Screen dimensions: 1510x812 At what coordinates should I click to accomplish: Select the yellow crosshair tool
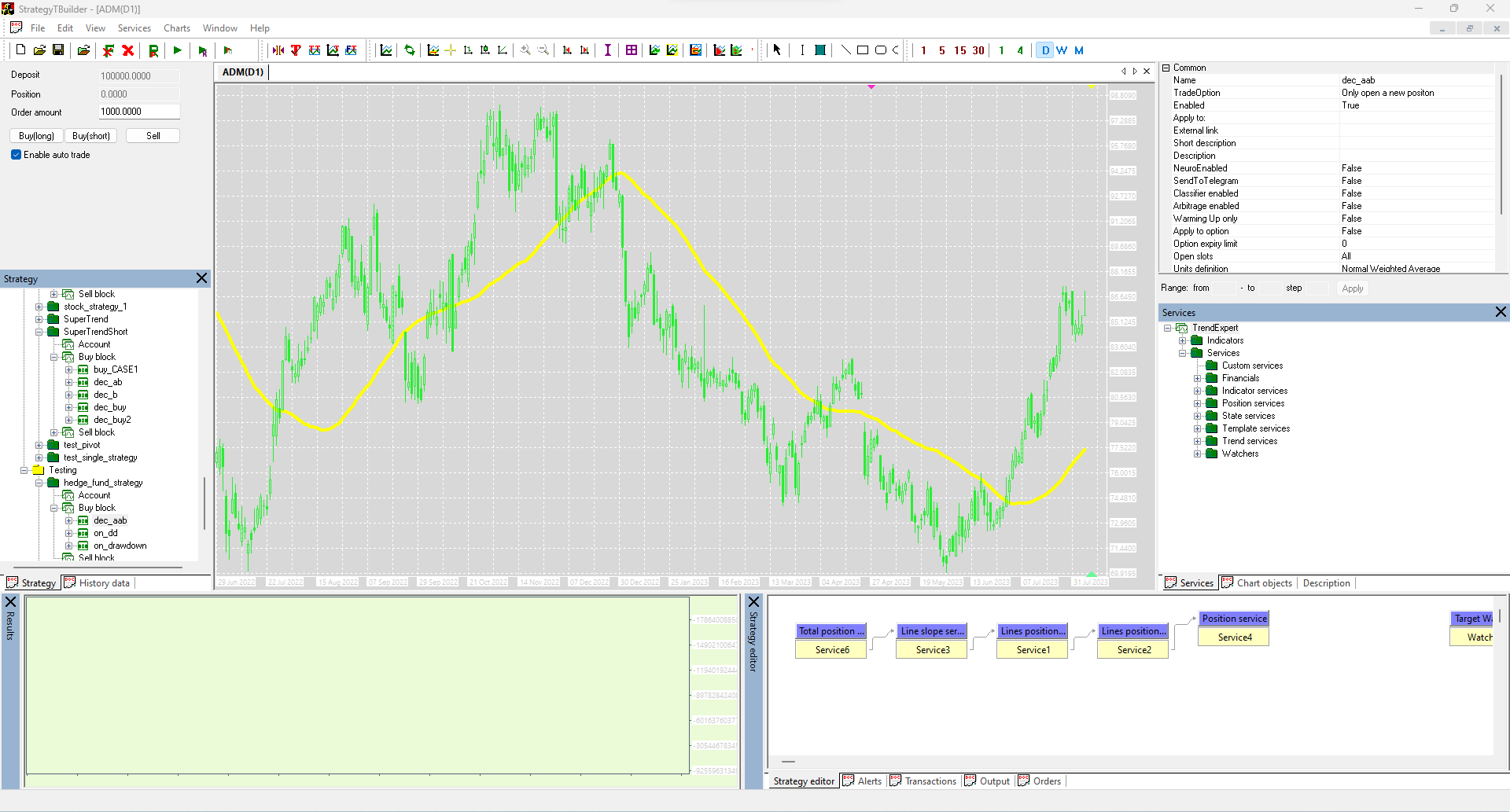[451, 50]
